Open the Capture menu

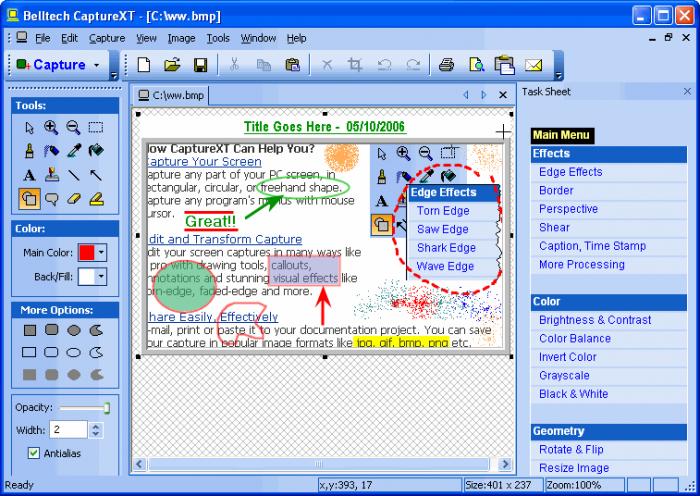107,38
